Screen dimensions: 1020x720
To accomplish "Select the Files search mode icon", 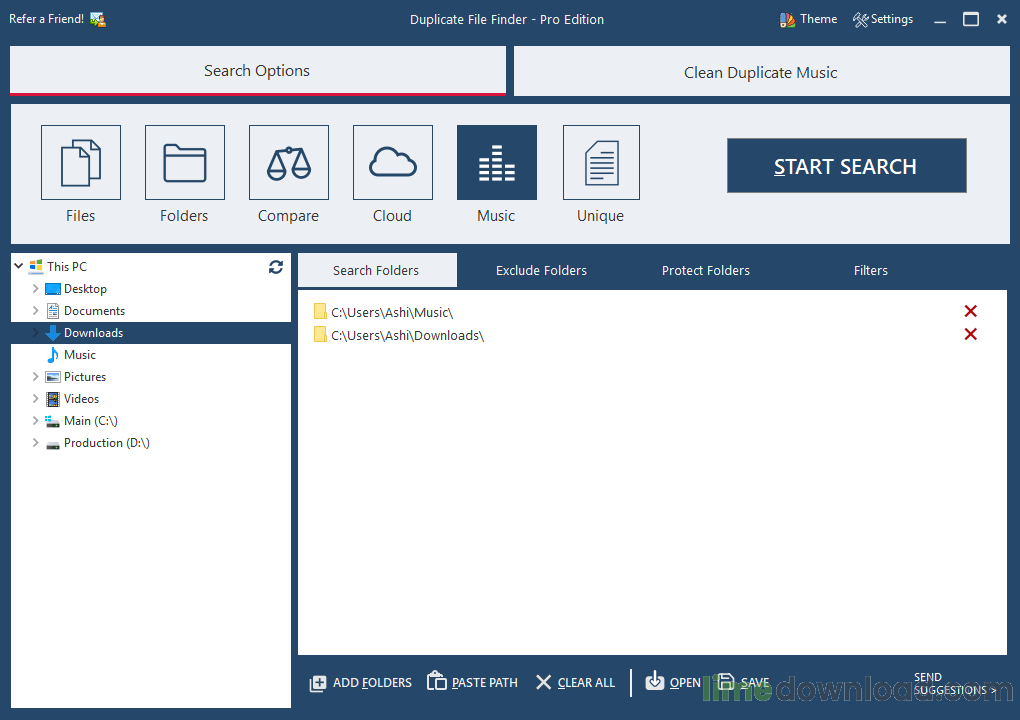I will (81, 163).
